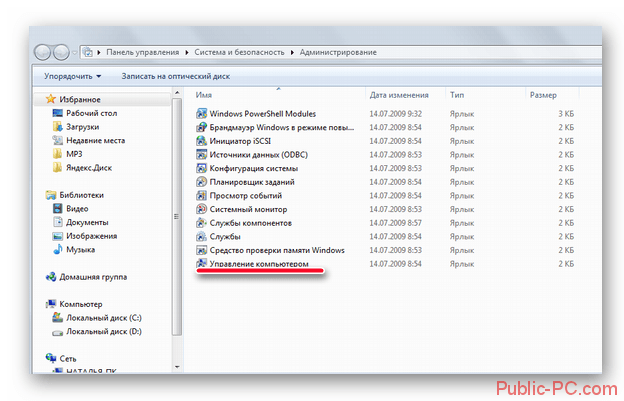Click date '14.07.2009 8:57' of Службы компонентов
This screenshot has width=624, height=401.
(395, 223)
